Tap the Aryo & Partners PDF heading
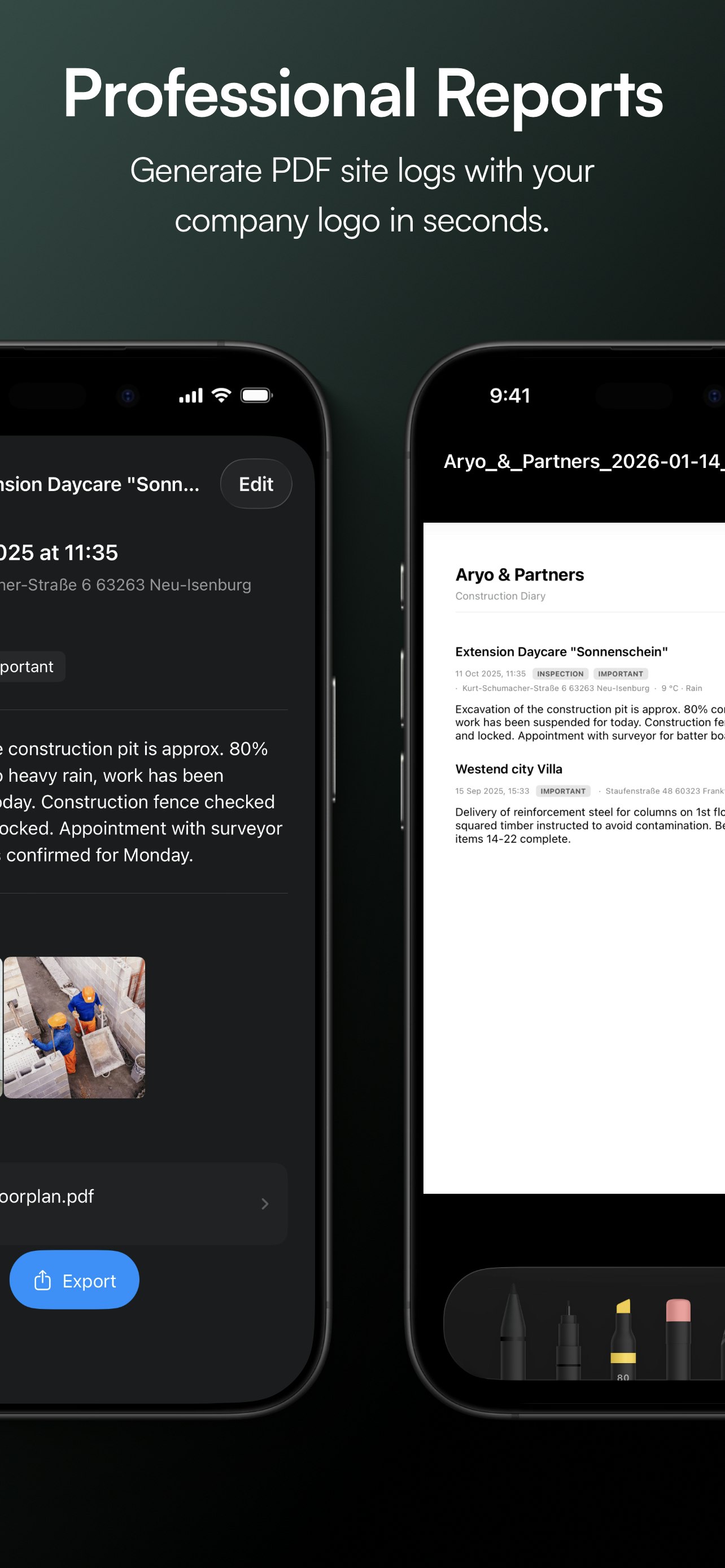The image size is (725, 1568). tap(519, 575)
